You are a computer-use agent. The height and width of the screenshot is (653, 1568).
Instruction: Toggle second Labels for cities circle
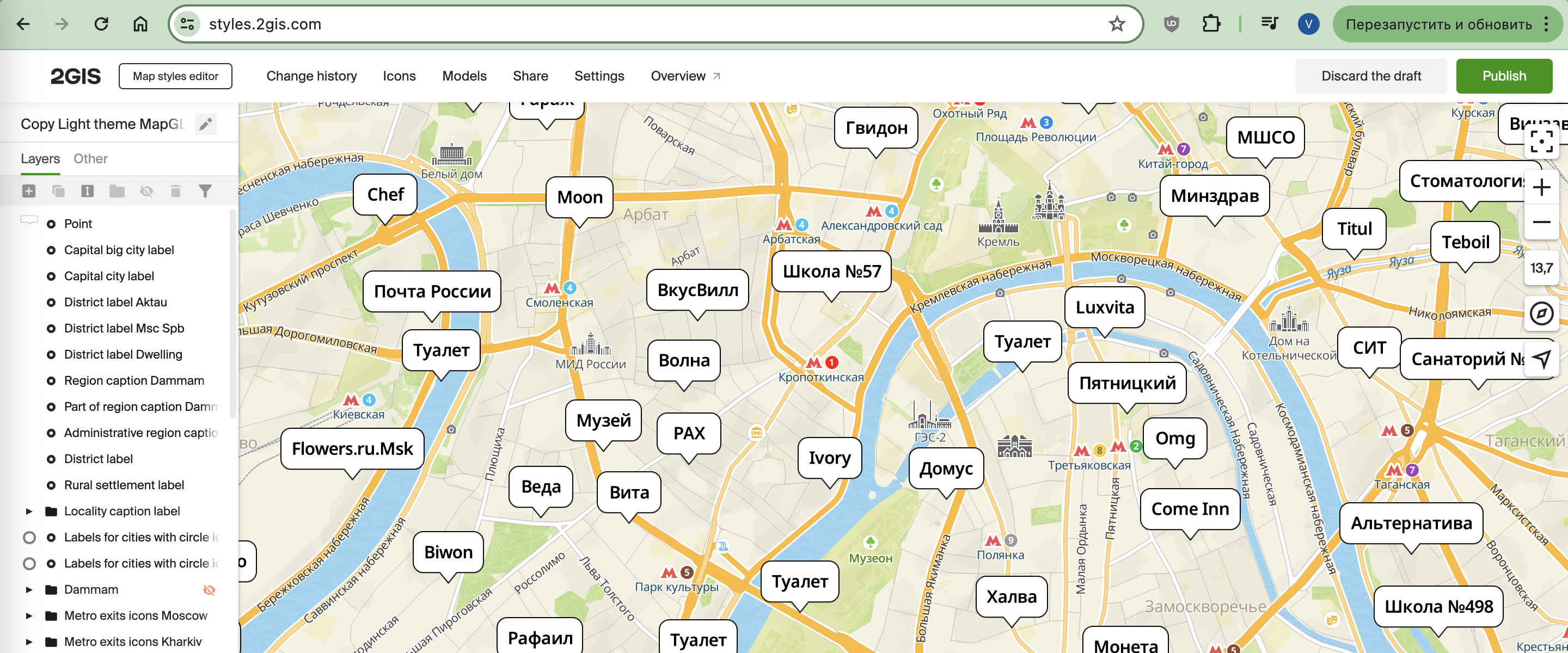[x=29, y=564]
